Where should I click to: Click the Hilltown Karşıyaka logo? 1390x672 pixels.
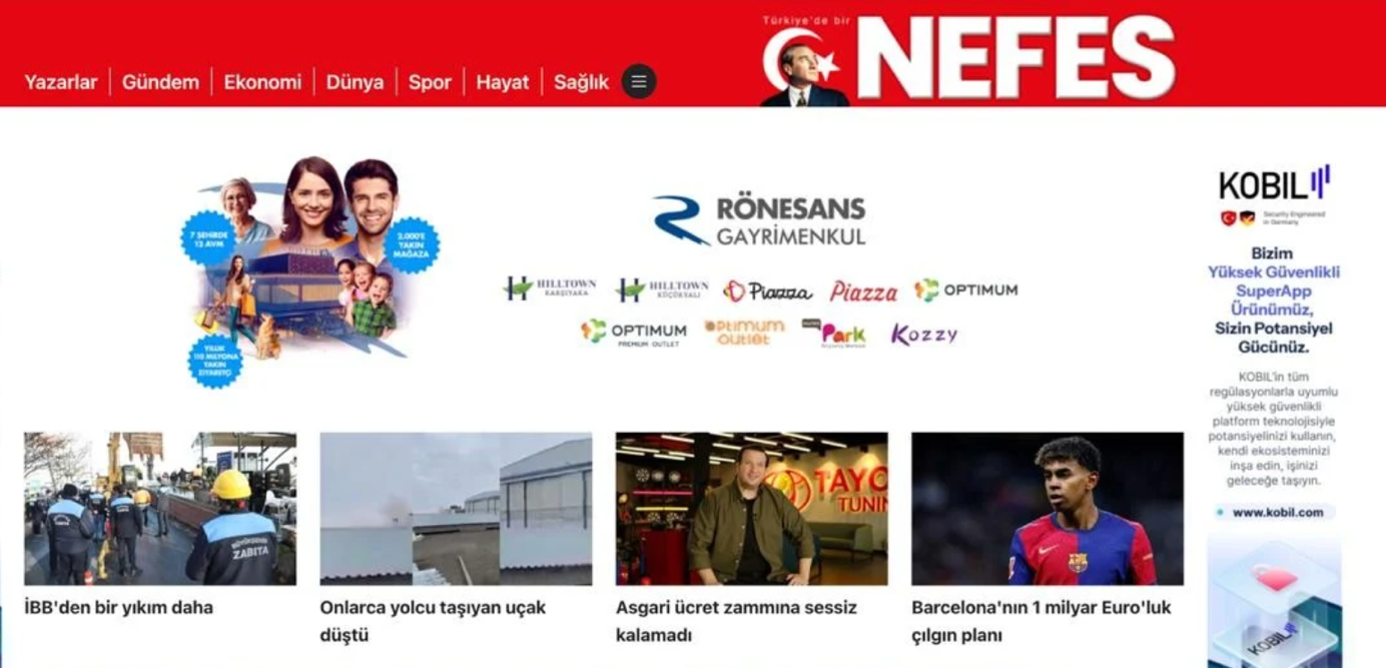551,289
